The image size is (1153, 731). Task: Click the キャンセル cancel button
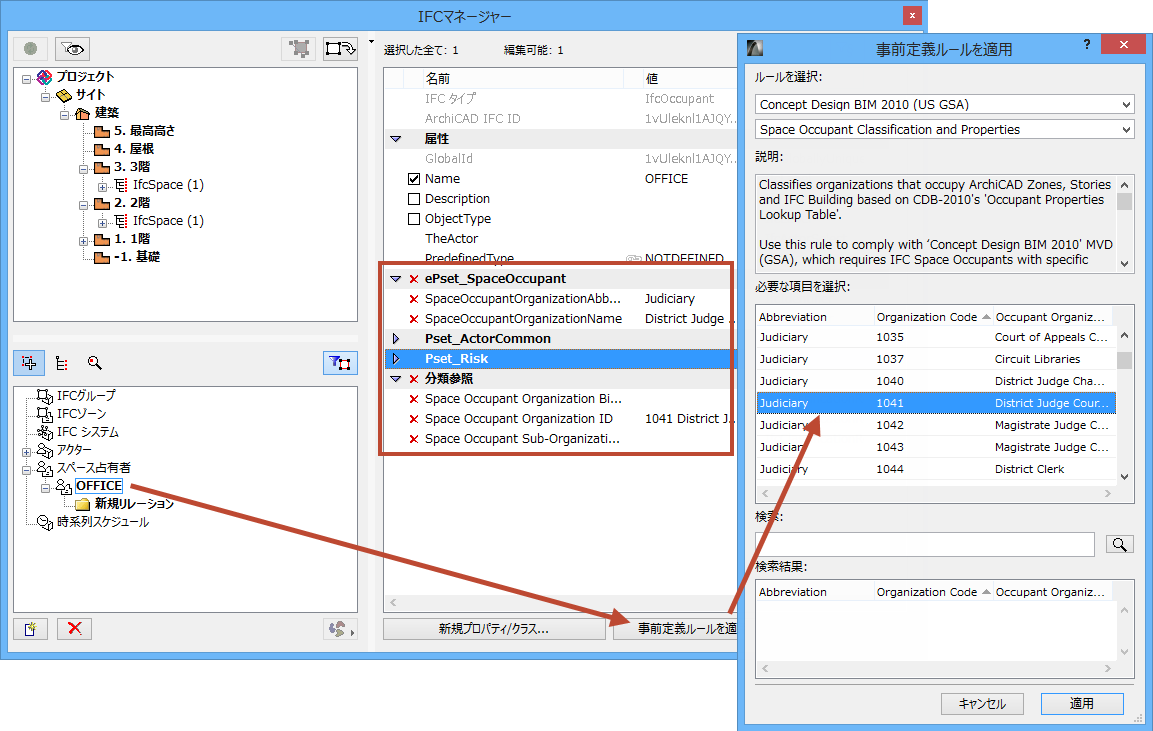(982, 704)
